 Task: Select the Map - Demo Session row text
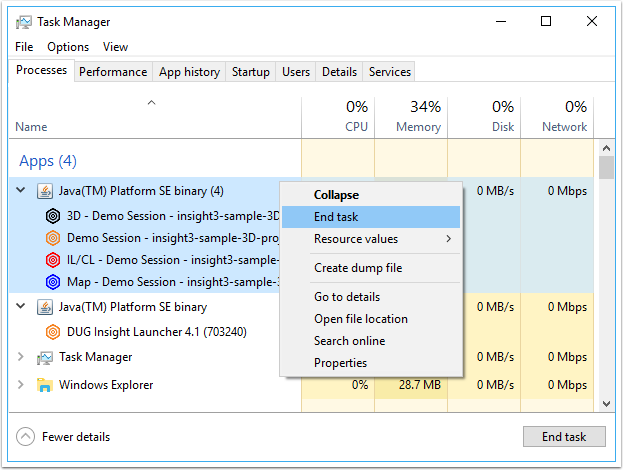[x=173, y=282]
